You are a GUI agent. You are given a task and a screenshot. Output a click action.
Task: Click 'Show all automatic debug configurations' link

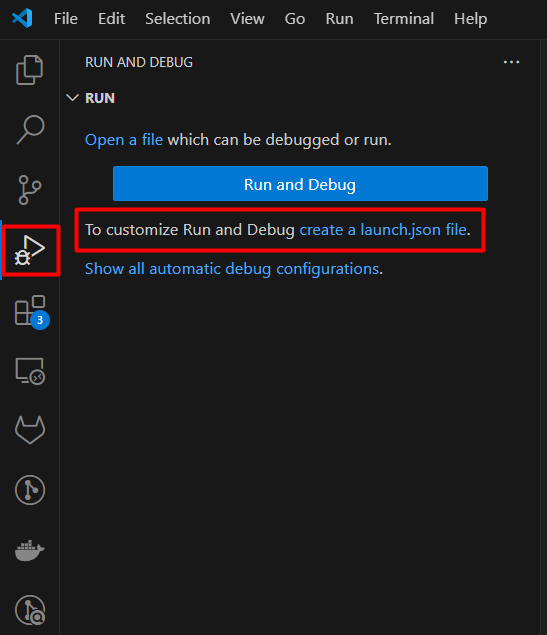(232, 268)
